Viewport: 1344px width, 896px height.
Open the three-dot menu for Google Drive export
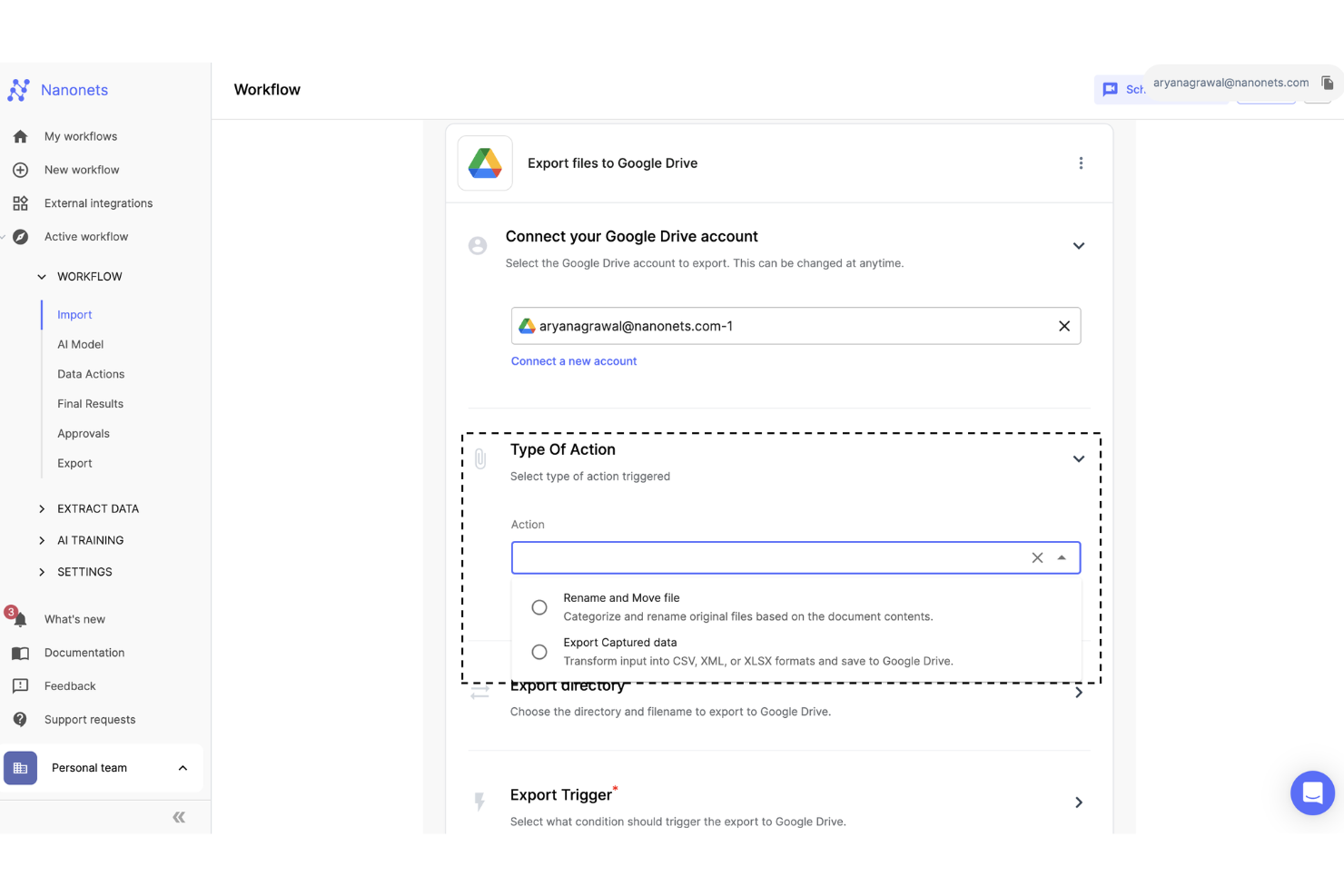click(x=1081, y=163)
